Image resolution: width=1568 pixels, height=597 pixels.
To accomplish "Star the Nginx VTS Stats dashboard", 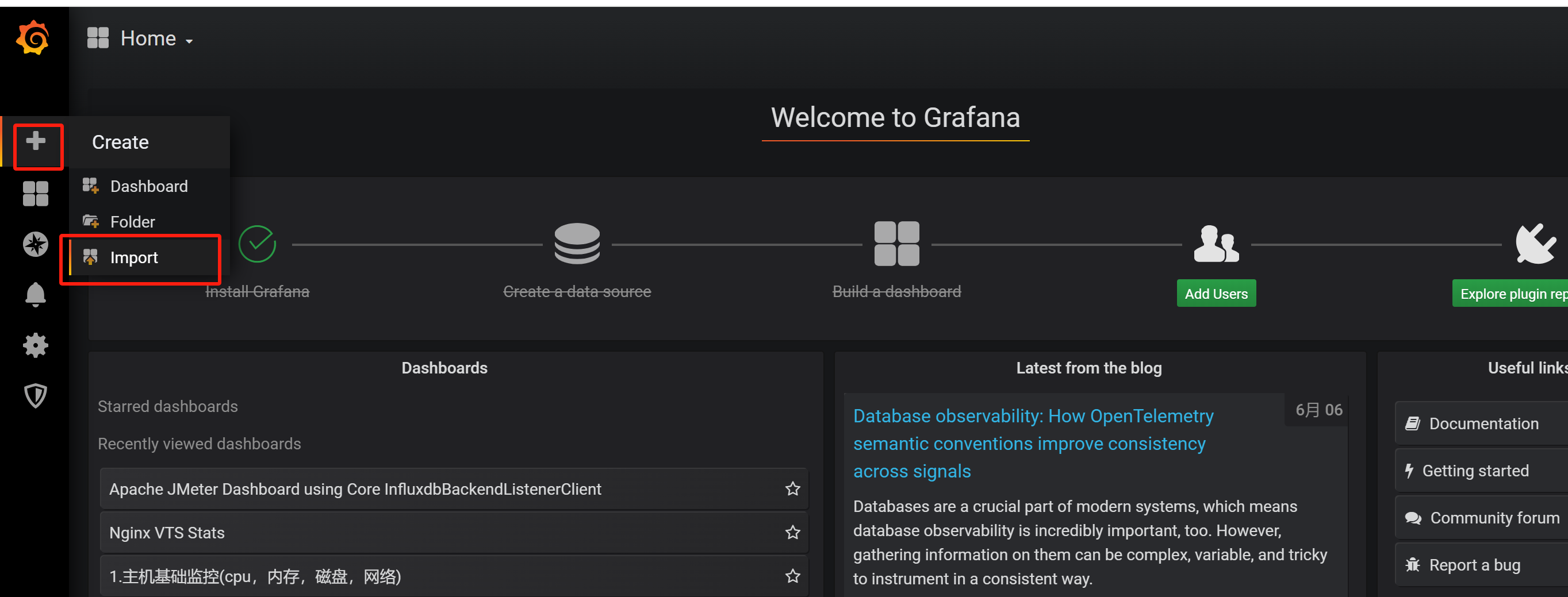I will coord(792,533).
